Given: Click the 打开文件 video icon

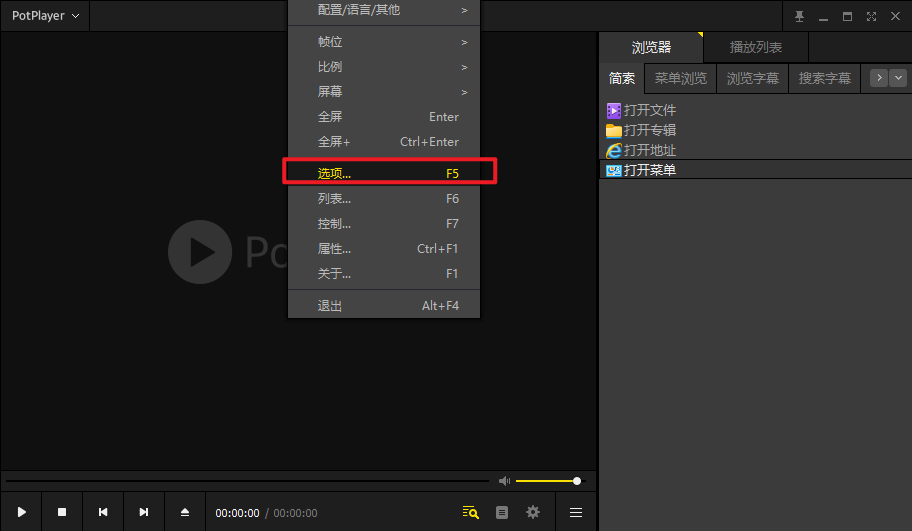Looking at the screenshot, I should click(x=614, y=111).
